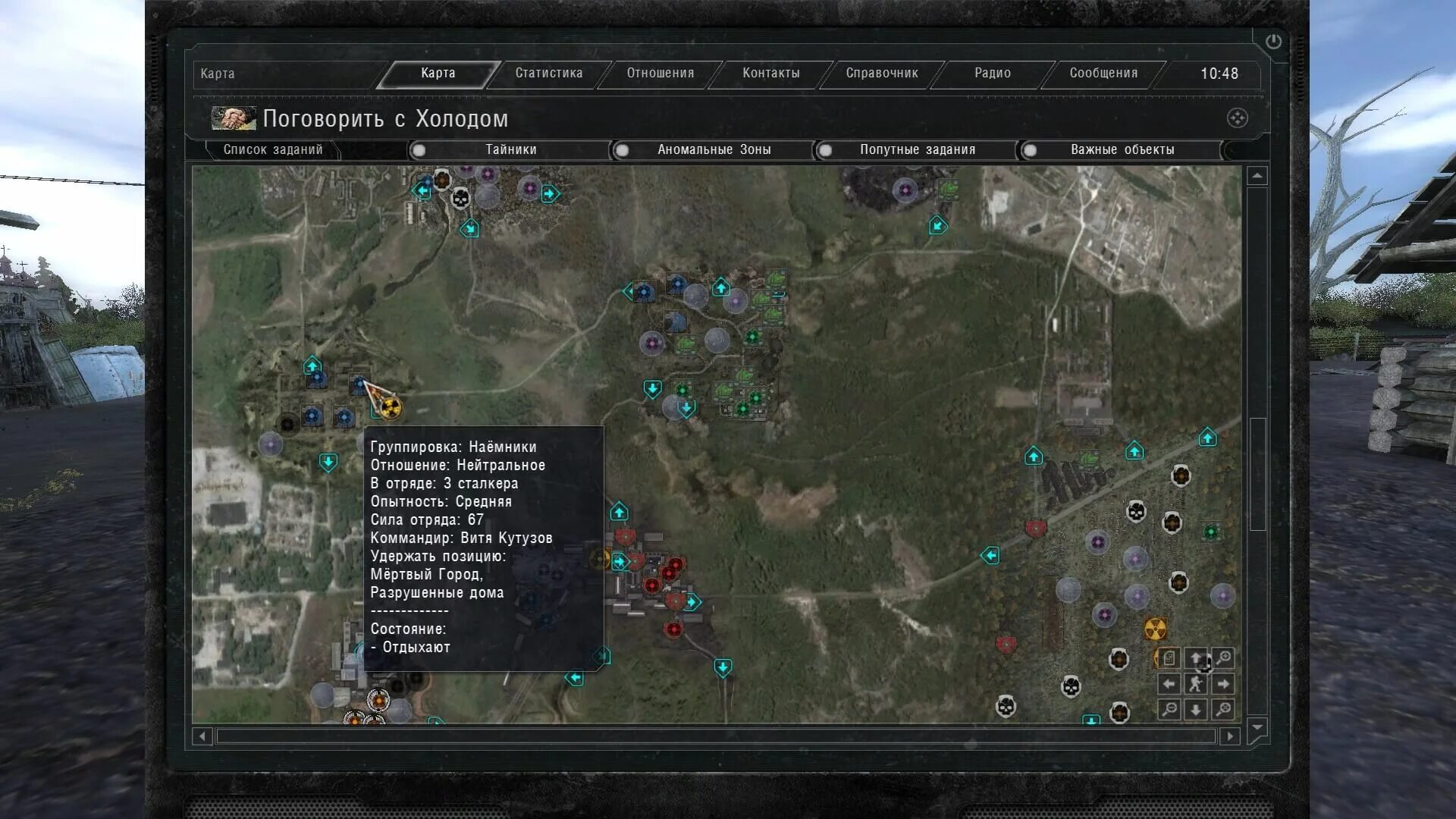1456x819 pixels.
Task: Open the Контакты tab
Action: coord(770,74)
